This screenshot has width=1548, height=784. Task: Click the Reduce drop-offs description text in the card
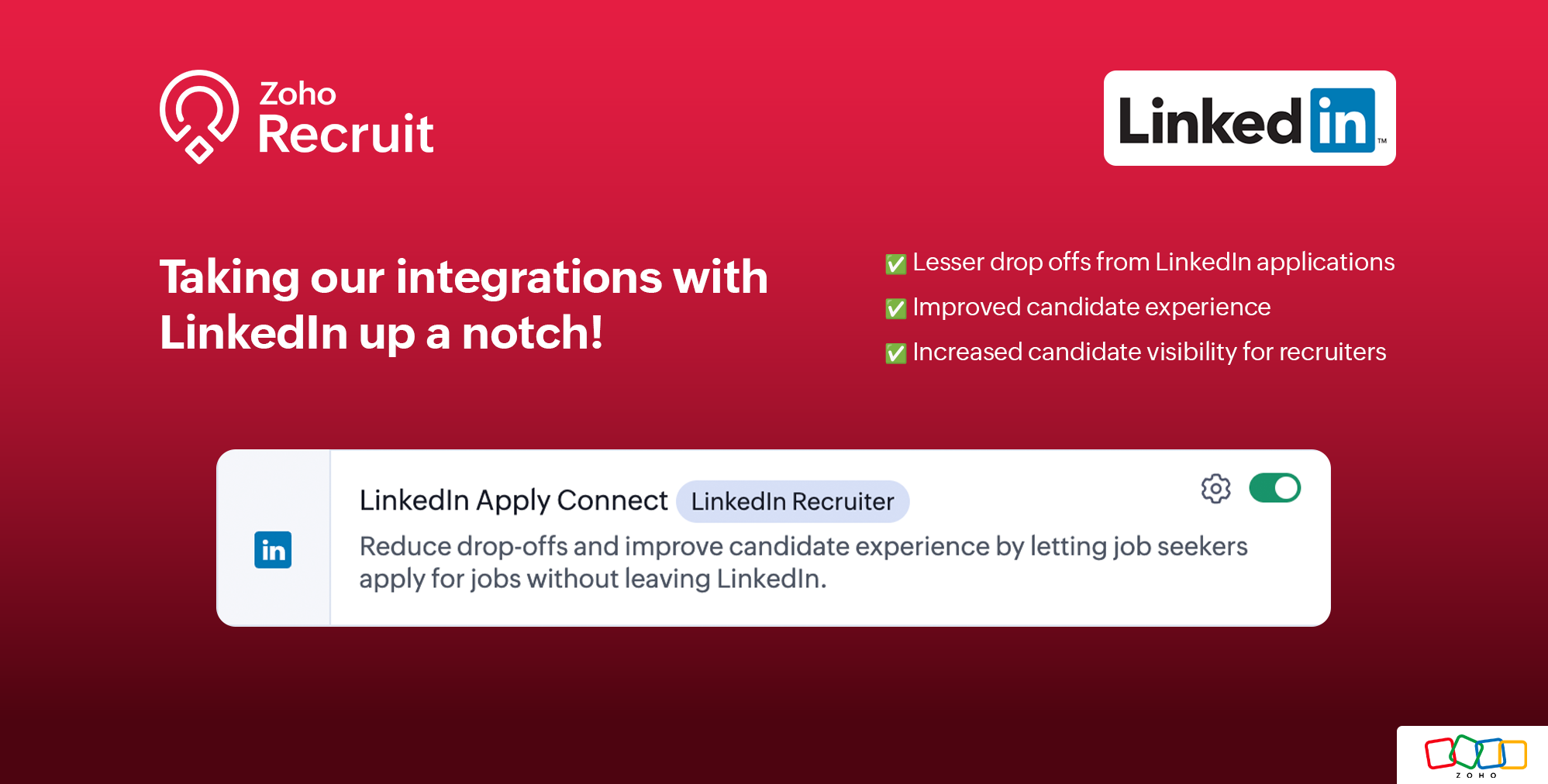[x=803, y=562]
